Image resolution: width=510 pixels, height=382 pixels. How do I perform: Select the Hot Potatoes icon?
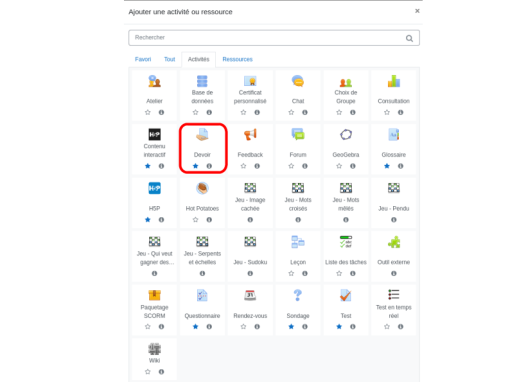click(202, 188)
